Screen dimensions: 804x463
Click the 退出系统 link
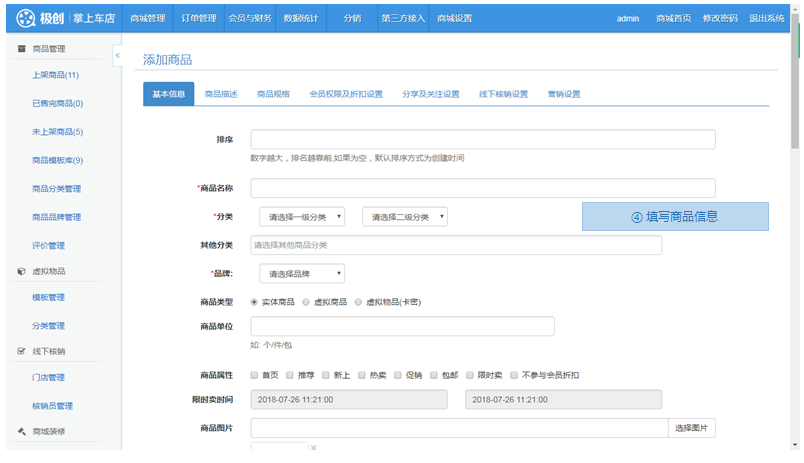(766, 18)
